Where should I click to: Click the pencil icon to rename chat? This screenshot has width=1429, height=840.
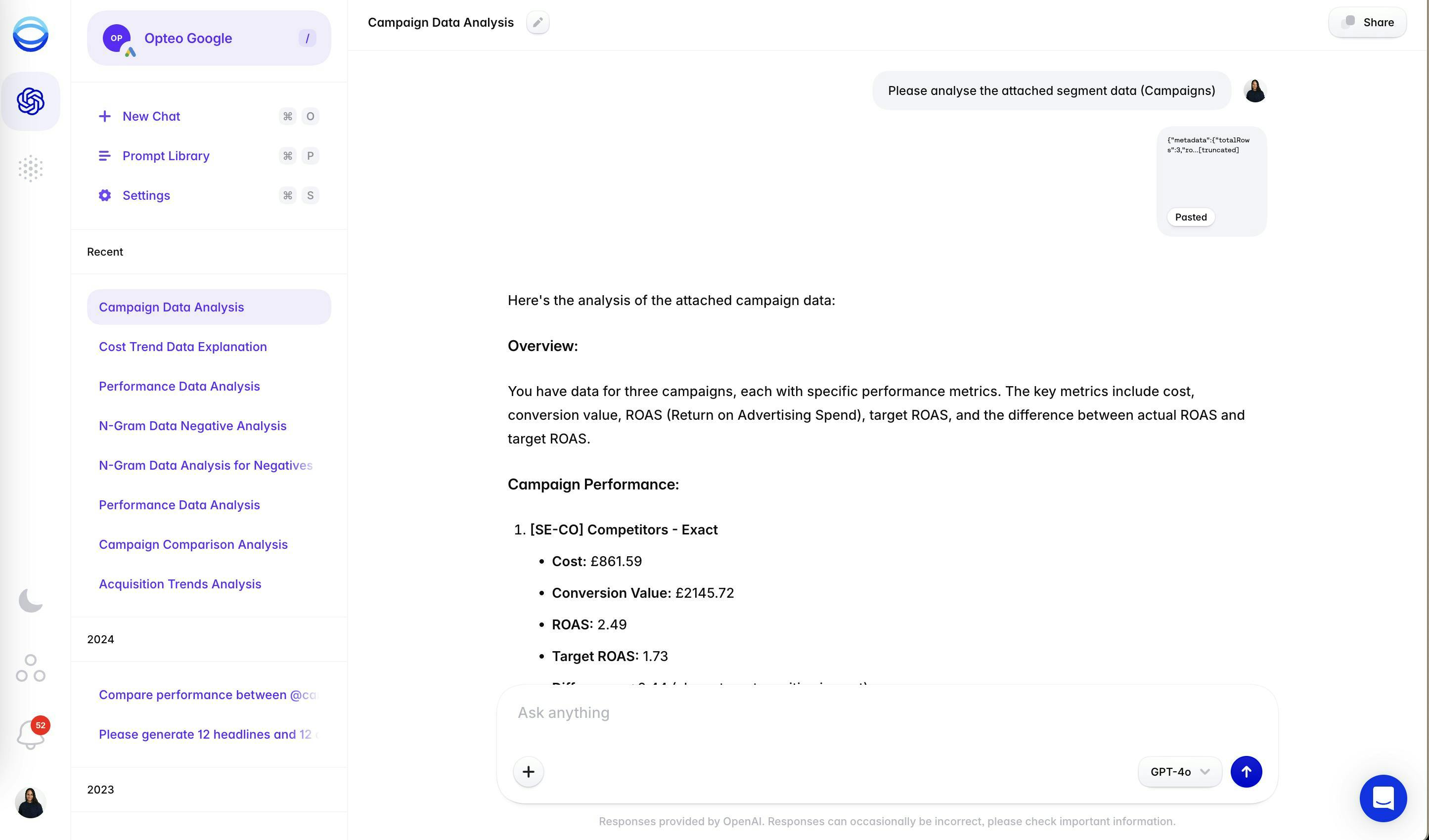point(537,23)
